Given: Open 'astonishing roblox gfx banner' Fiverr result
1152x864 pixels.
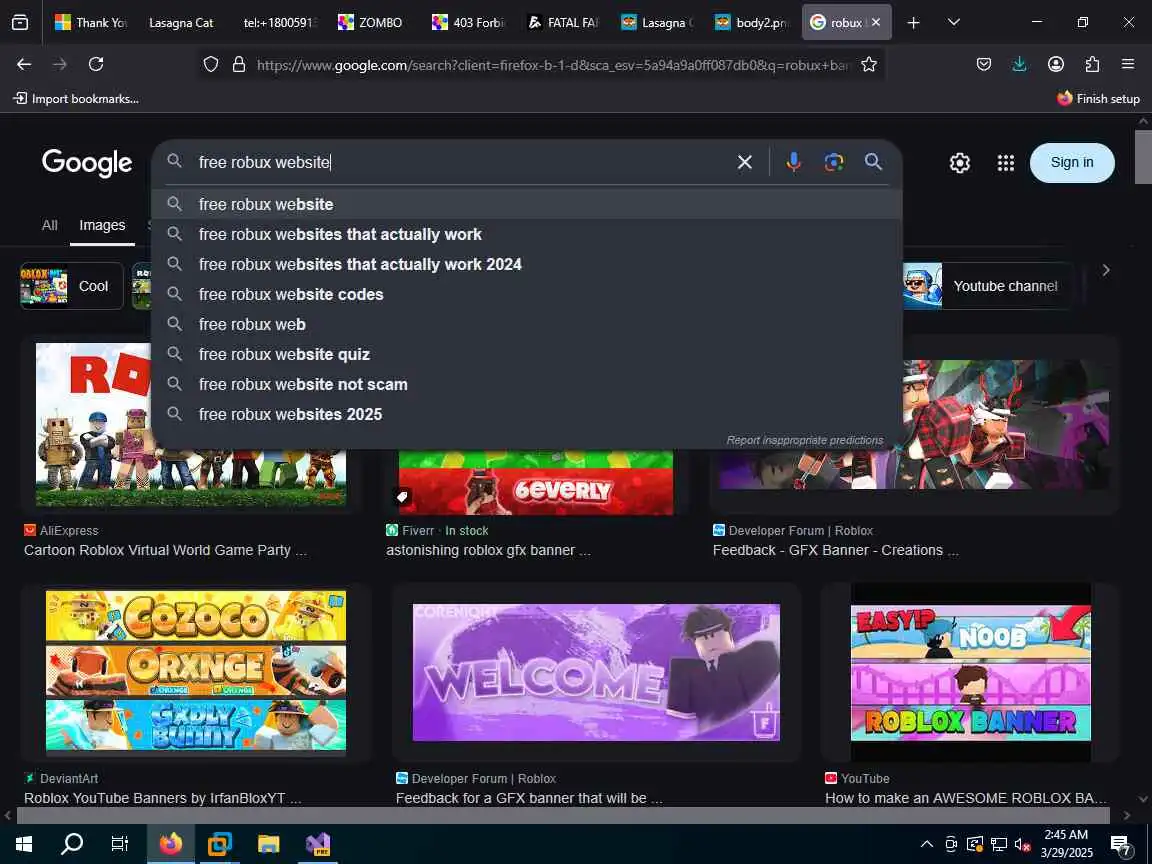Looking at the screenshot, I should (x=489, y=550).
